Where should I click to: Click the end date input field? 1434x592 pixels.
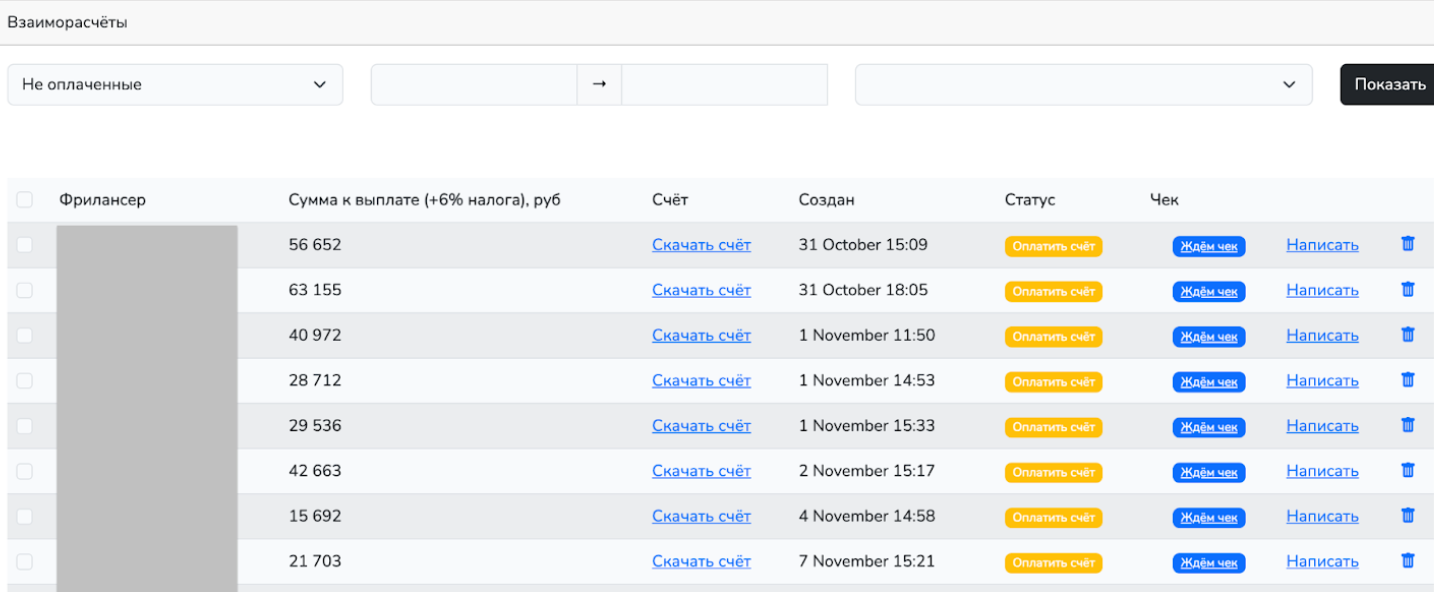coord(724,85)
